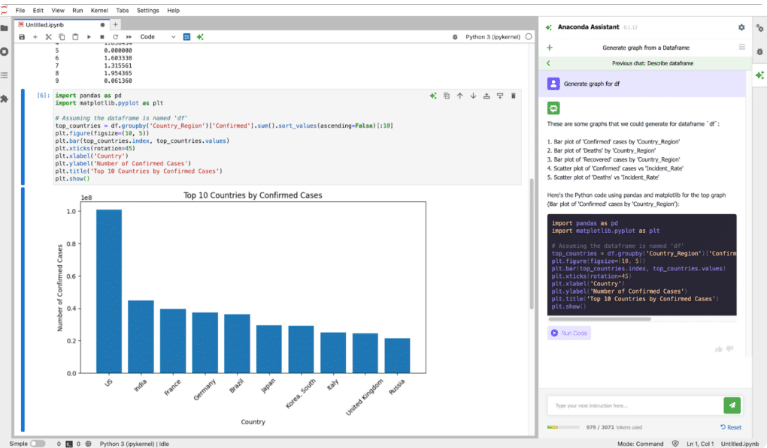This screenshot has width=767, height=448.
Task: Click the Python 3 (ipykernel) | Idle status
Action: click(x=134, y=444)
